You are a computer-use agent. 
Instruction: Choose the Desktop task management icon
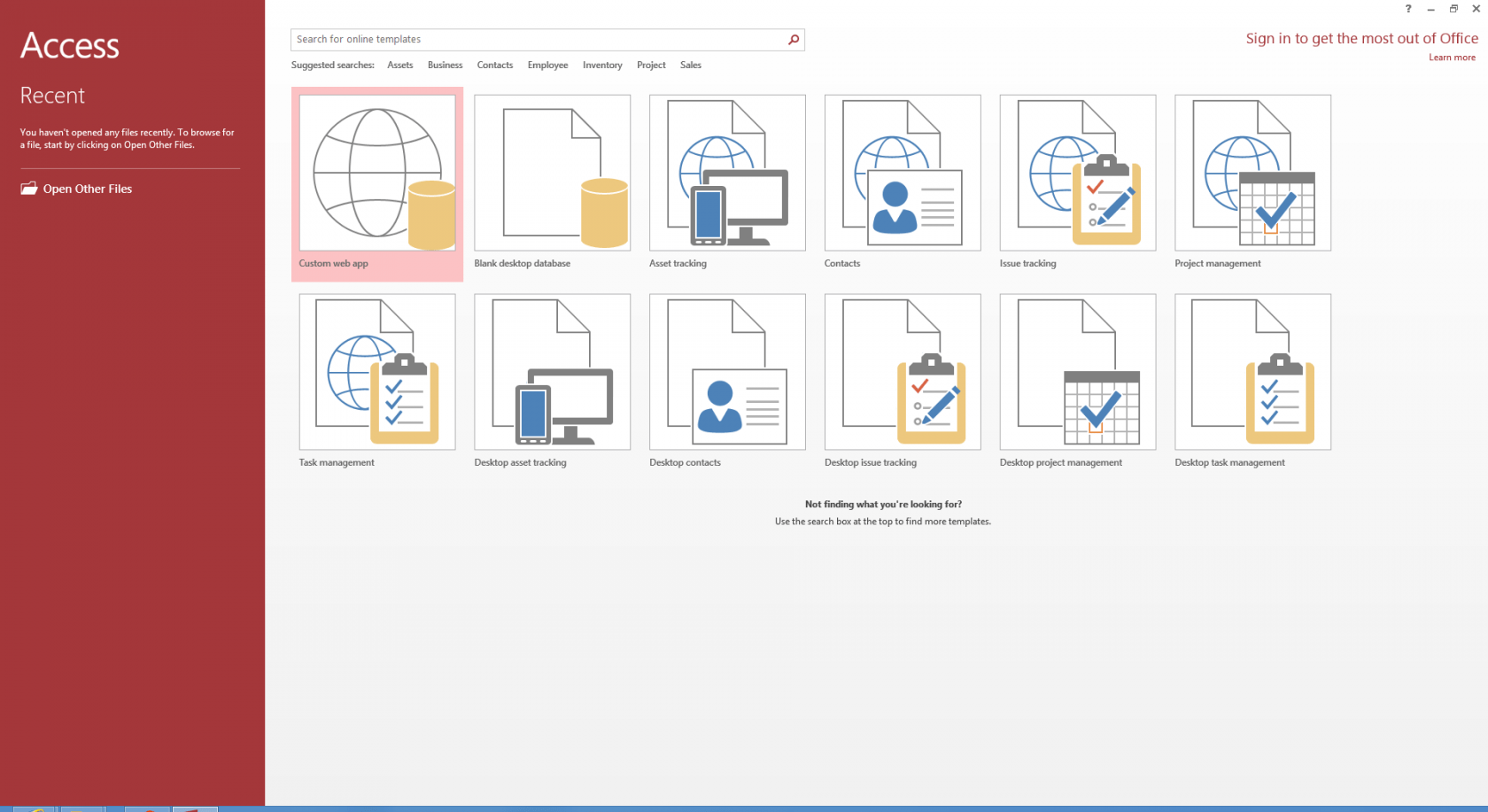pos(1252,372)
